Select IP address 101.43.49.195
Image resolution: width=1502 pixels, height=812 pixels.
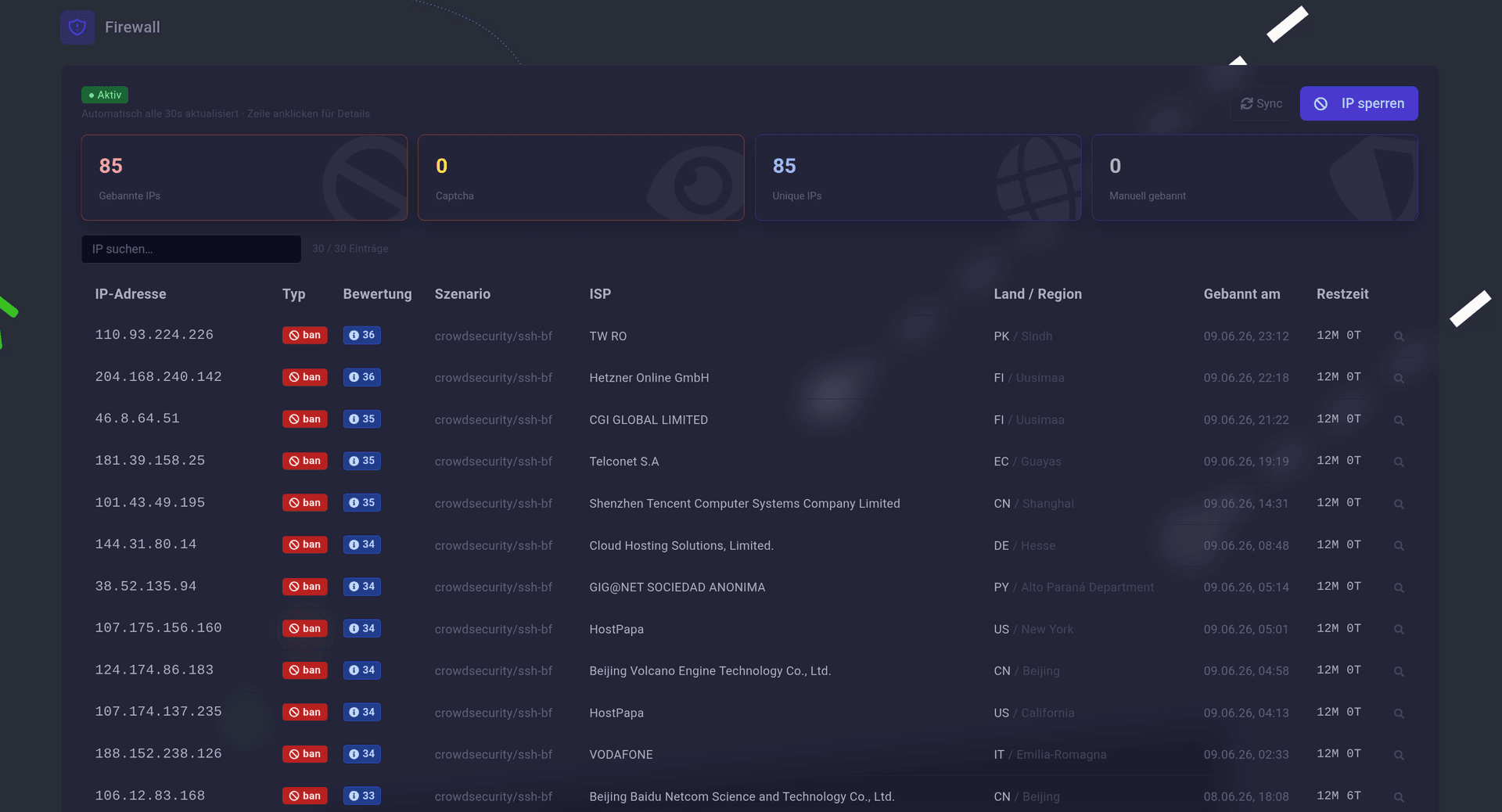click(149, 502)
